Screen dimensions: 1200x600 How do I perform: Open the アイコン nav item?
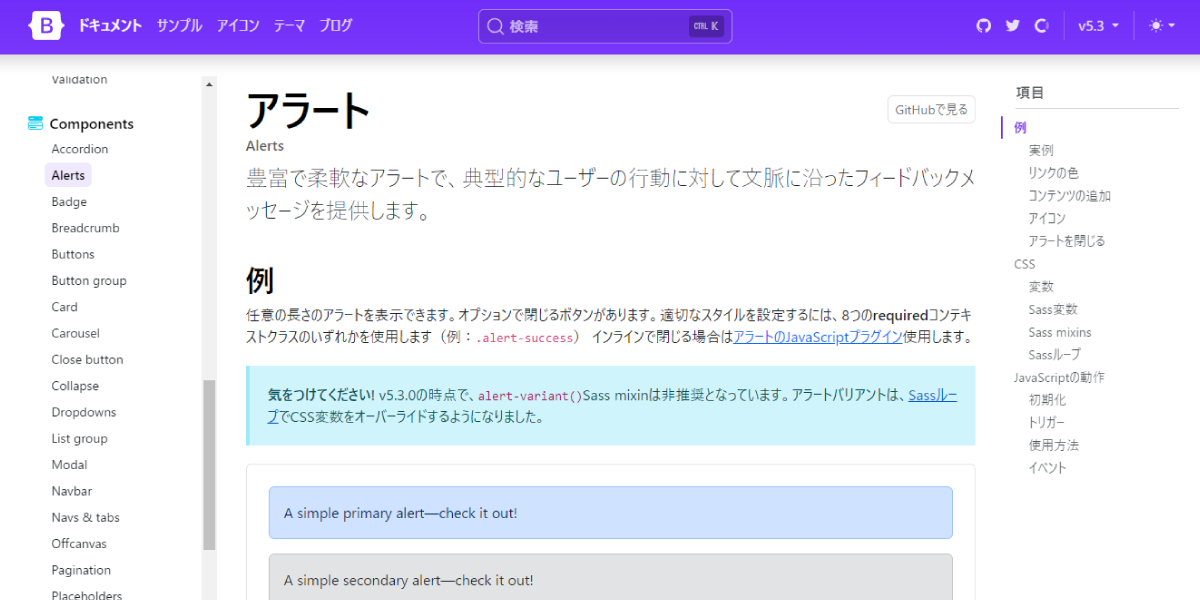238,26
